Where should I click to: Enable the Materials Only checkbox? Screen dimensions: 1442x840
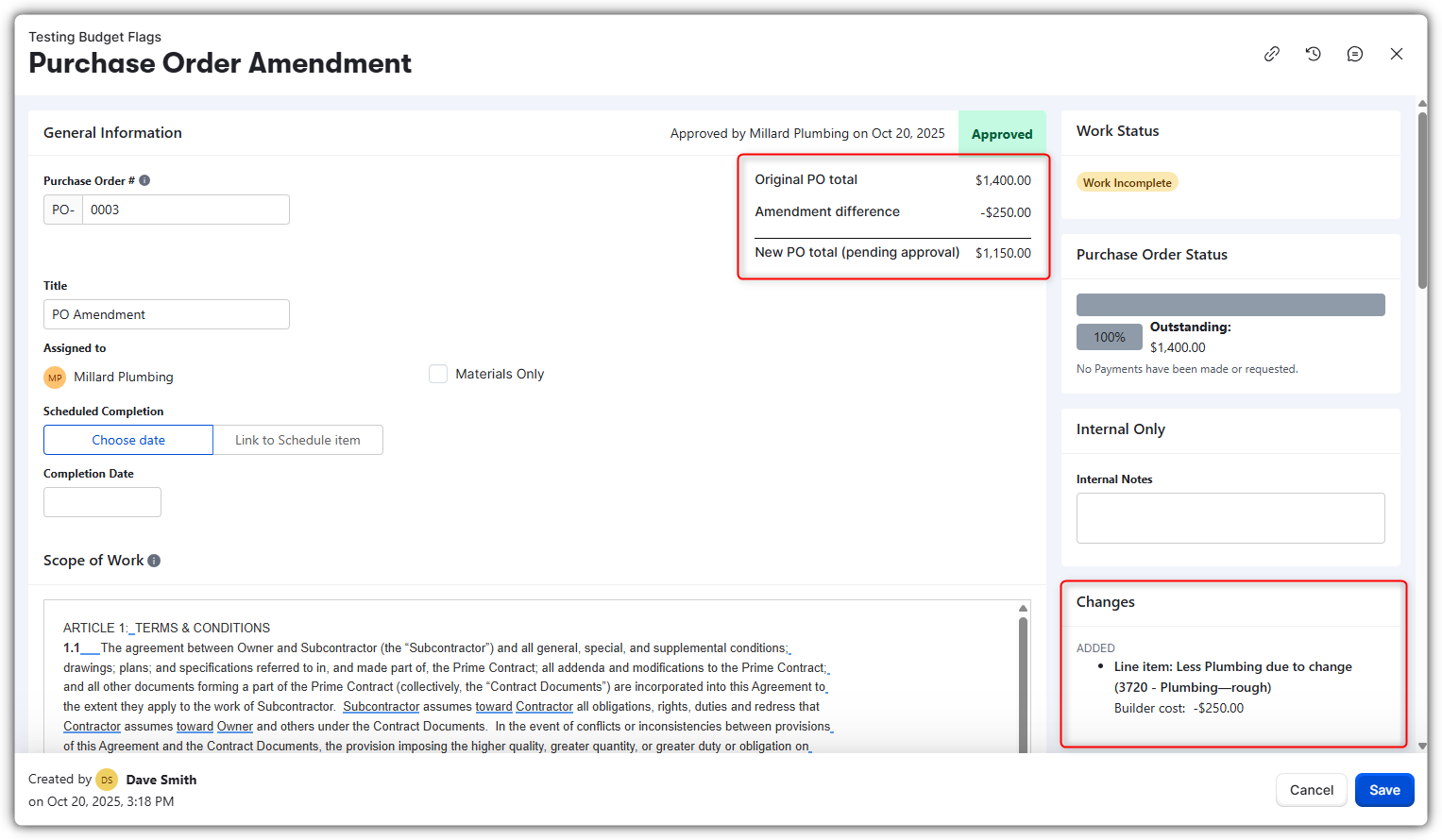coord(438,374)
